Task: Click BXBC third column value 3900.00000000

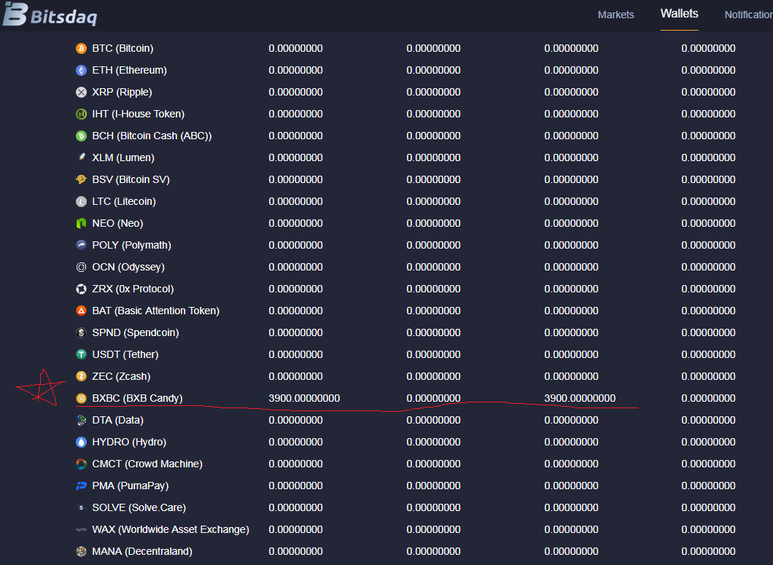Action: pos(580,398)
